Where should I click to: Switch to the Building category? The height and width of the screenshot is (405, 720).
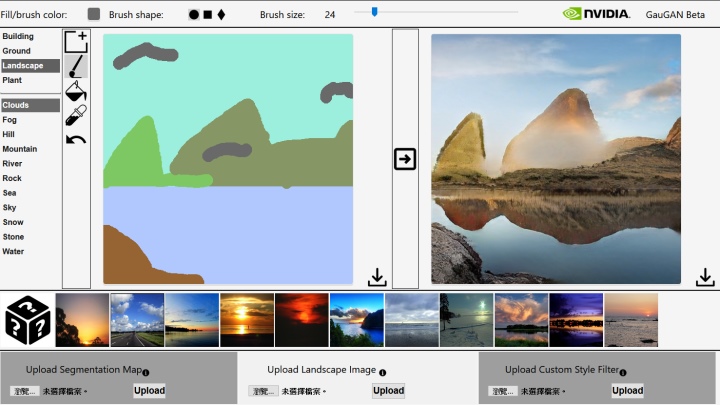(x=18, y=36)
